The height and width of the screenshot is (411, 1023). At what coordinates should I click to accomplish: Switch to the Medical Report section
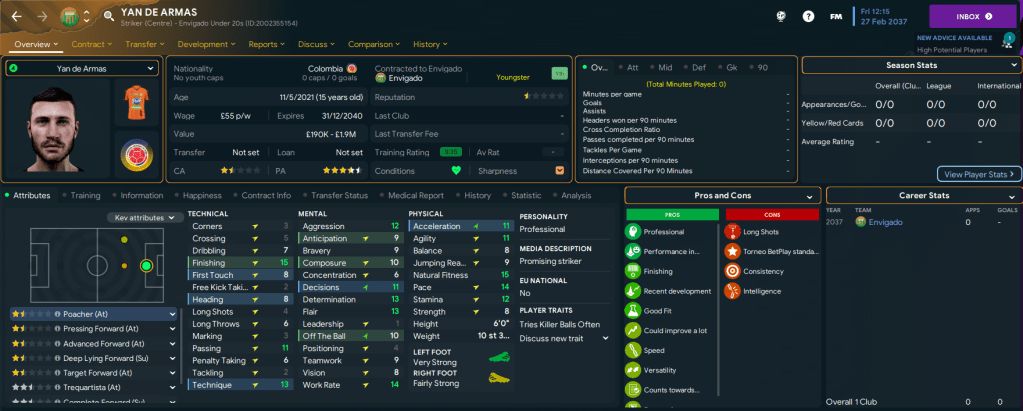point(414,196)
